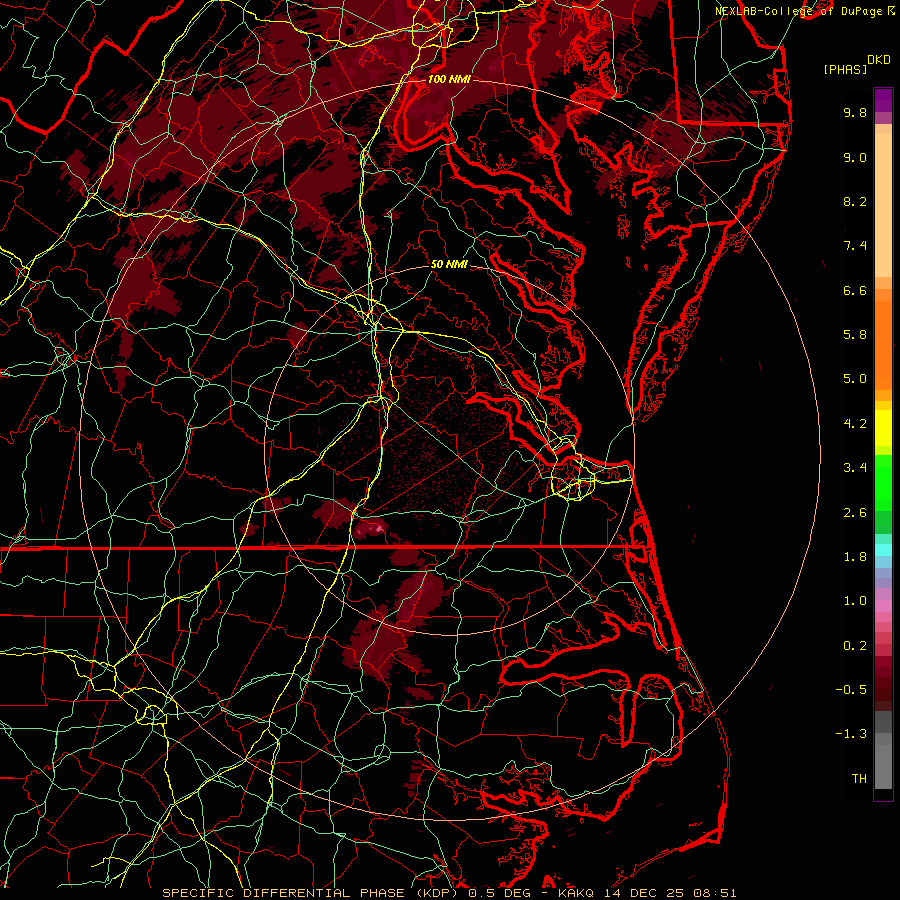Pick the yellow band in the color scale
Viewport: 900px width, 900px height.
tap(883, 428)
